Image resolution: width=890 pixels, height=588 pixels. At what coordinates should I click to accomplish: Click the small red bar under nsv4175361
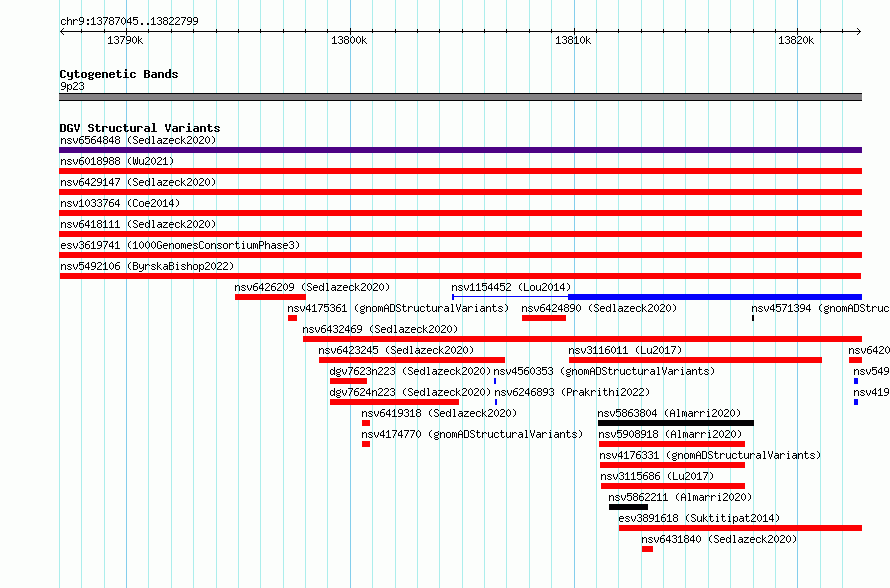[x=292, y=318]
